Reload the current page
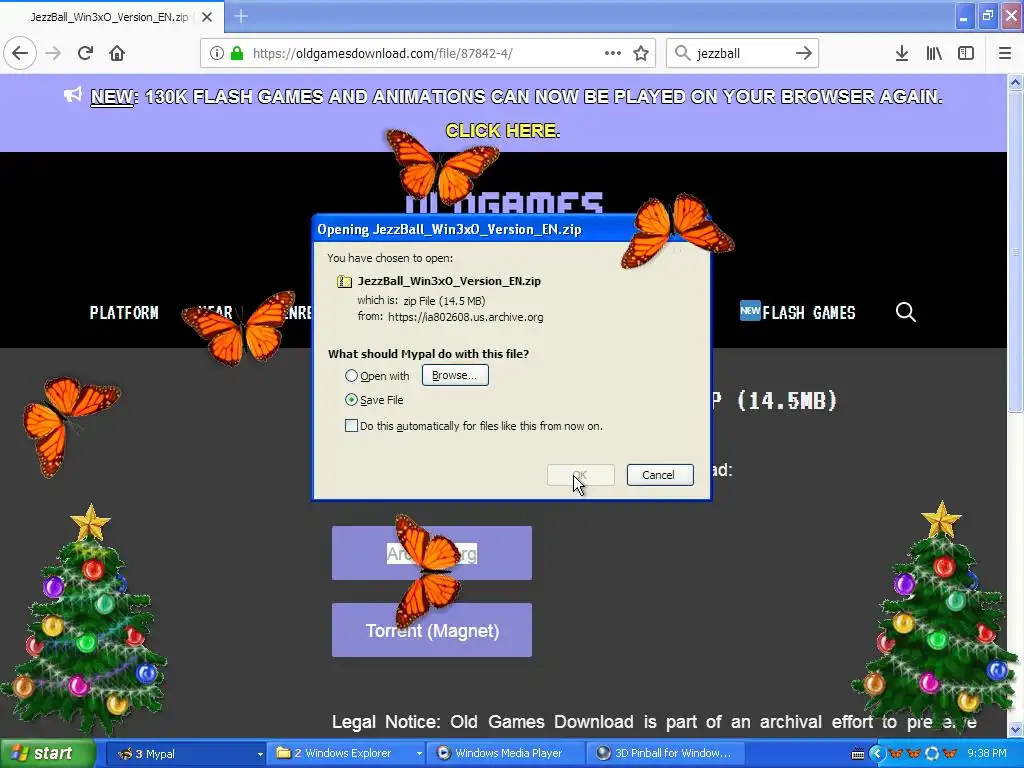1024x768 pixels. click(x=85, y=53)
